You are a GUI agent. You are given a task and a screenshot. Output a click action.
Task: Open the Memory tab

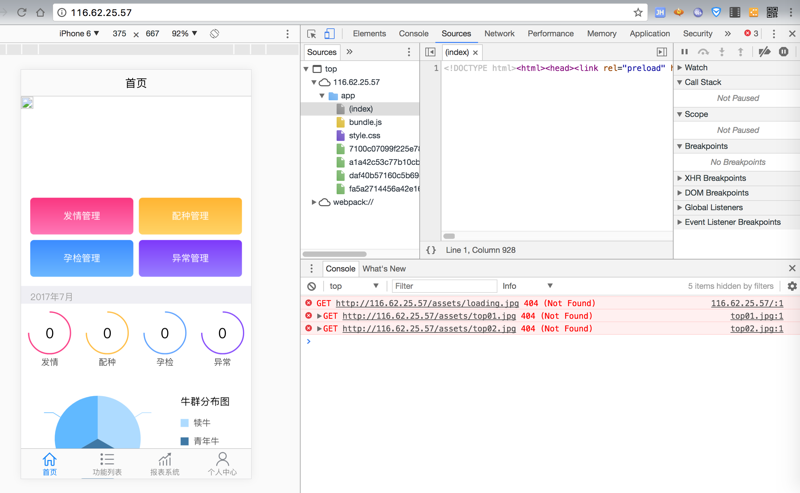click(x=602, y=34)
